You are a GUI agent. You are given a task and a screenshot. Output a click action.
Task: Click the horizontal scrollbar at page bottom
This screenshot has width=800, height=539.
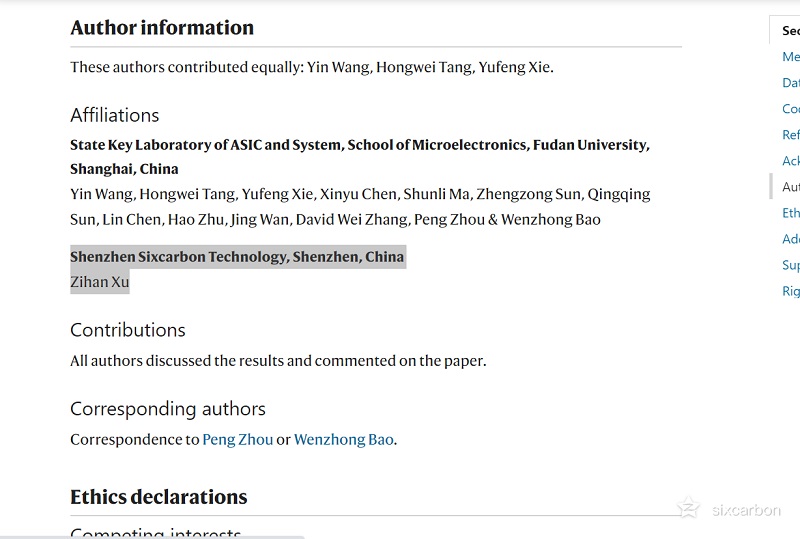[x=152, y=537]
